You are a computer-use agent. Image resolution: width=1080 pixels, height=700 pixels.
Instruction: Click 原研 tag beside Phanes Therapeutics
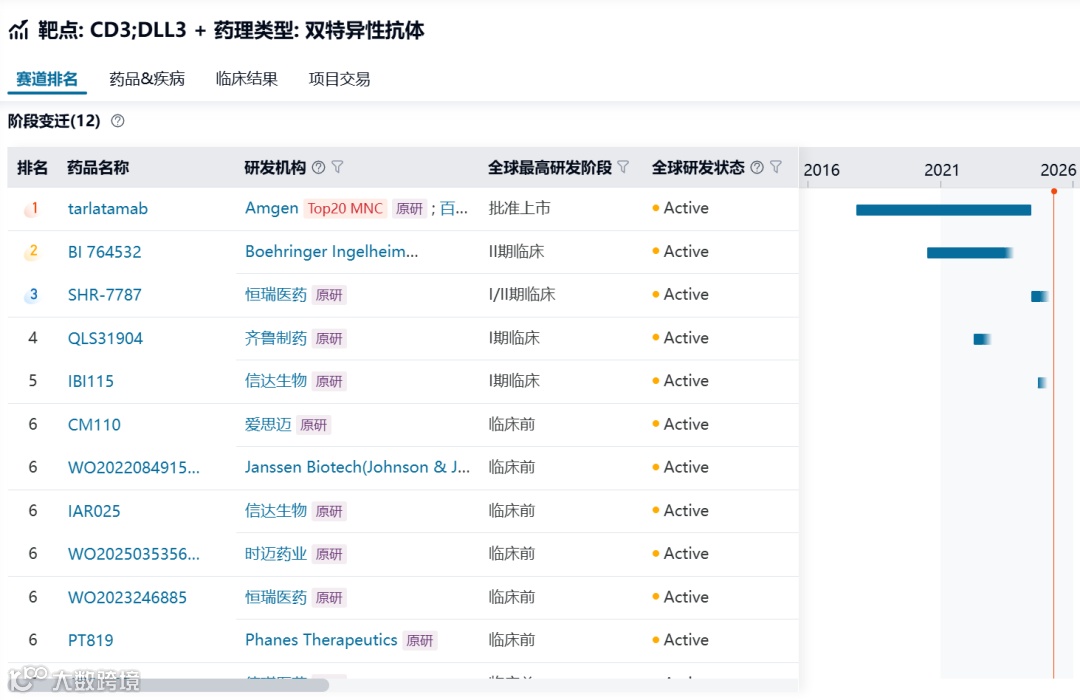pos(419,641)
